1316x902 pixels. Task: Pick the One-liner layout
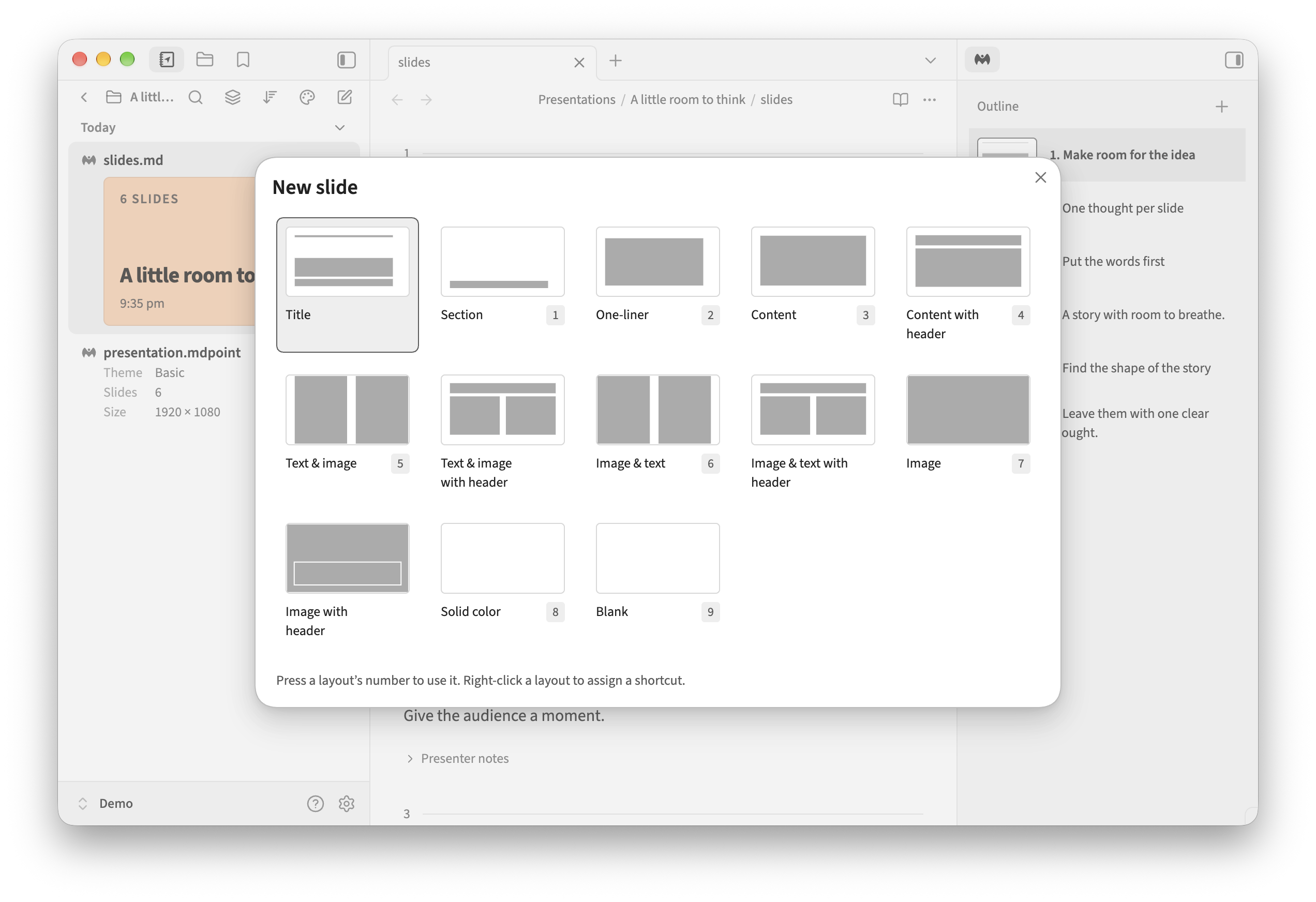click(657, 285)
